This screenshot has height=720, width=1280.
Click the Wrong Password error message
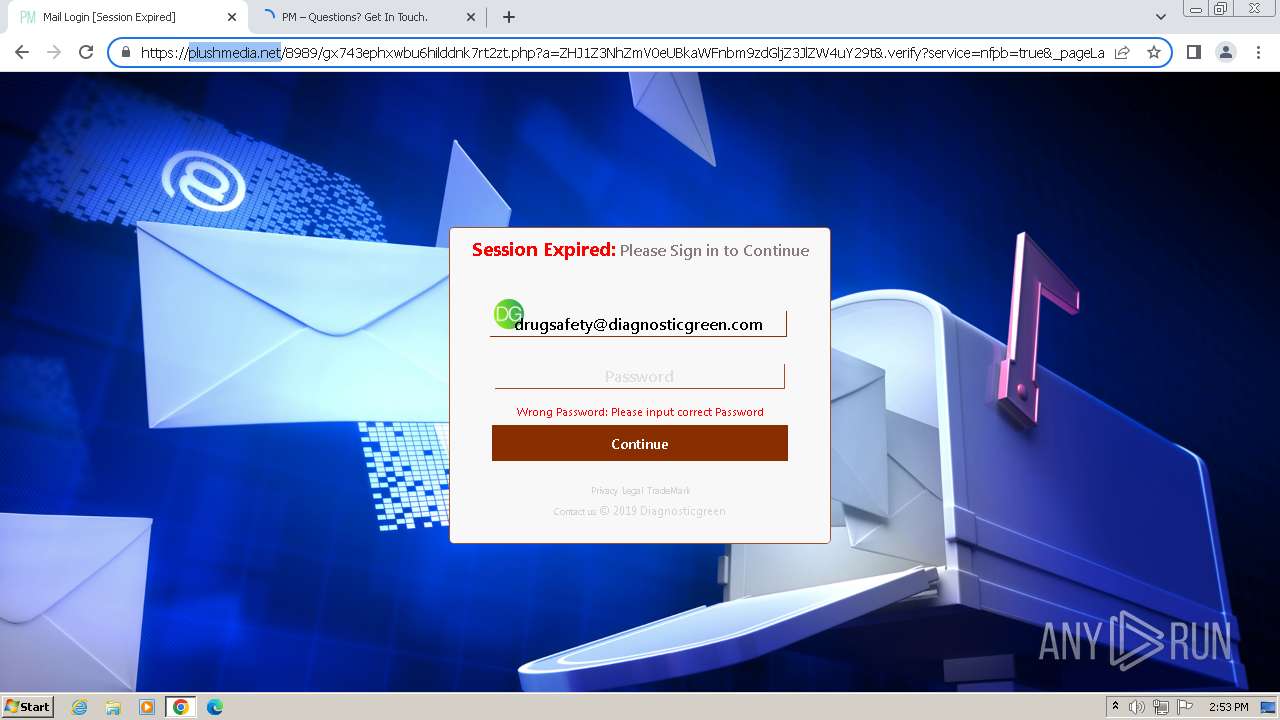640,412
